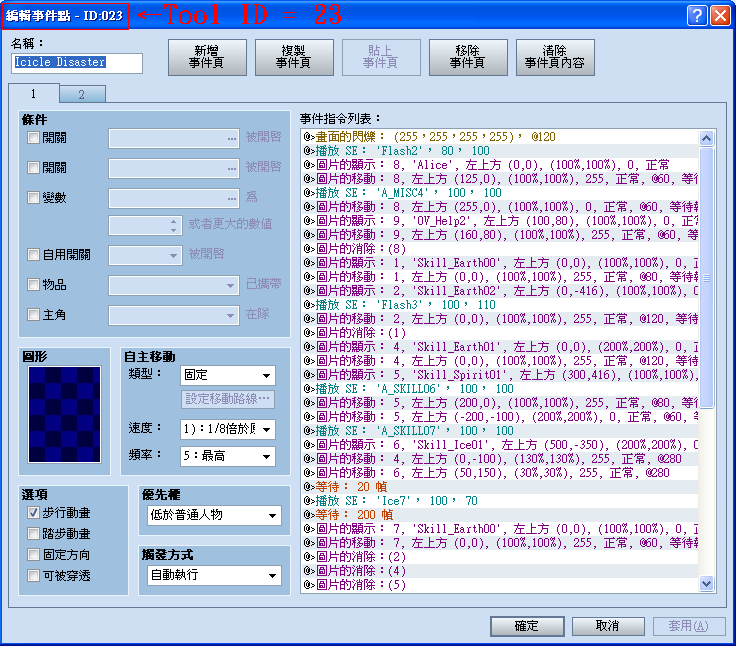The height and width of the screenshot is (646, 736).
Task: Select the 圖片的顯示 9 'OV_Help2' row
Action: (x=499, y=221)
